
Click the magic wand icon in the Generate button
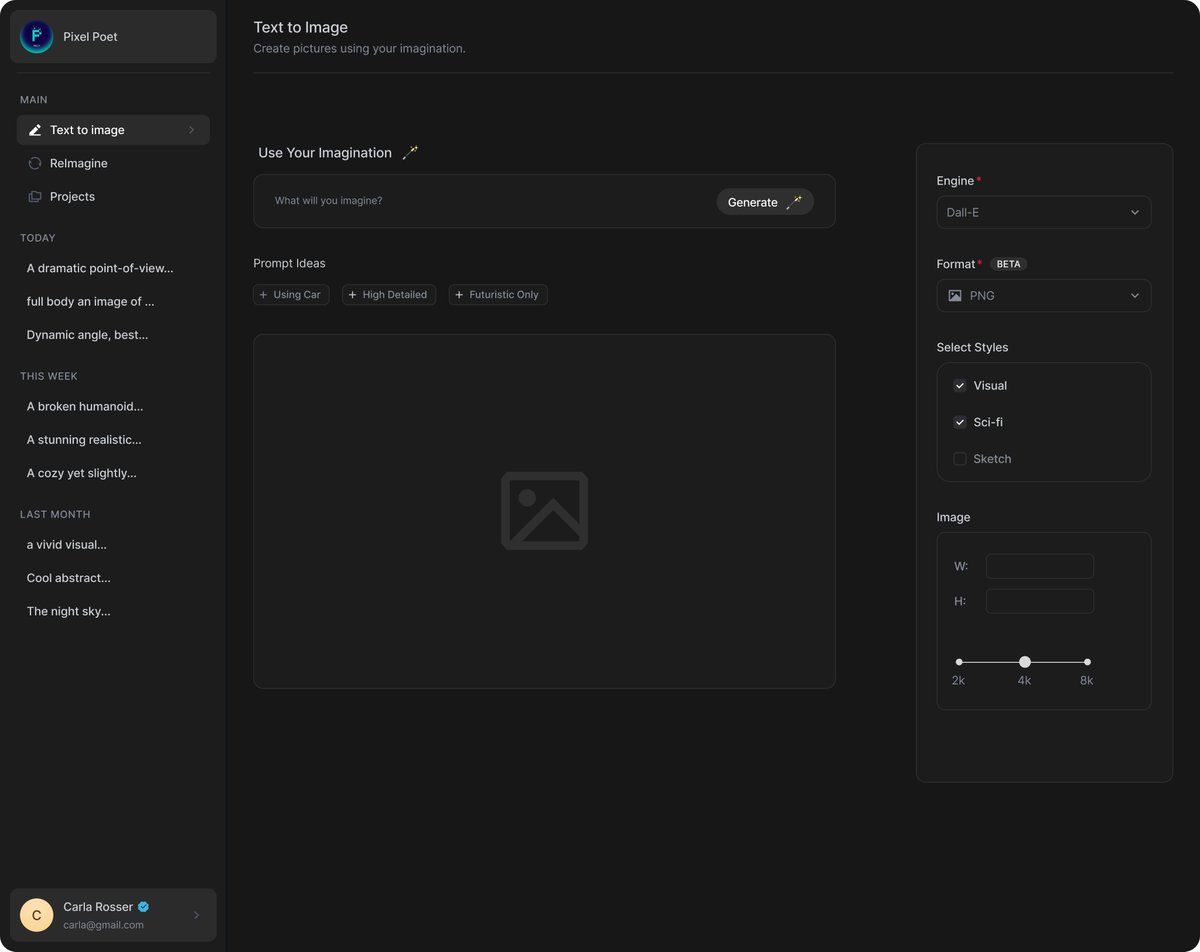click(x=794, y=202)
